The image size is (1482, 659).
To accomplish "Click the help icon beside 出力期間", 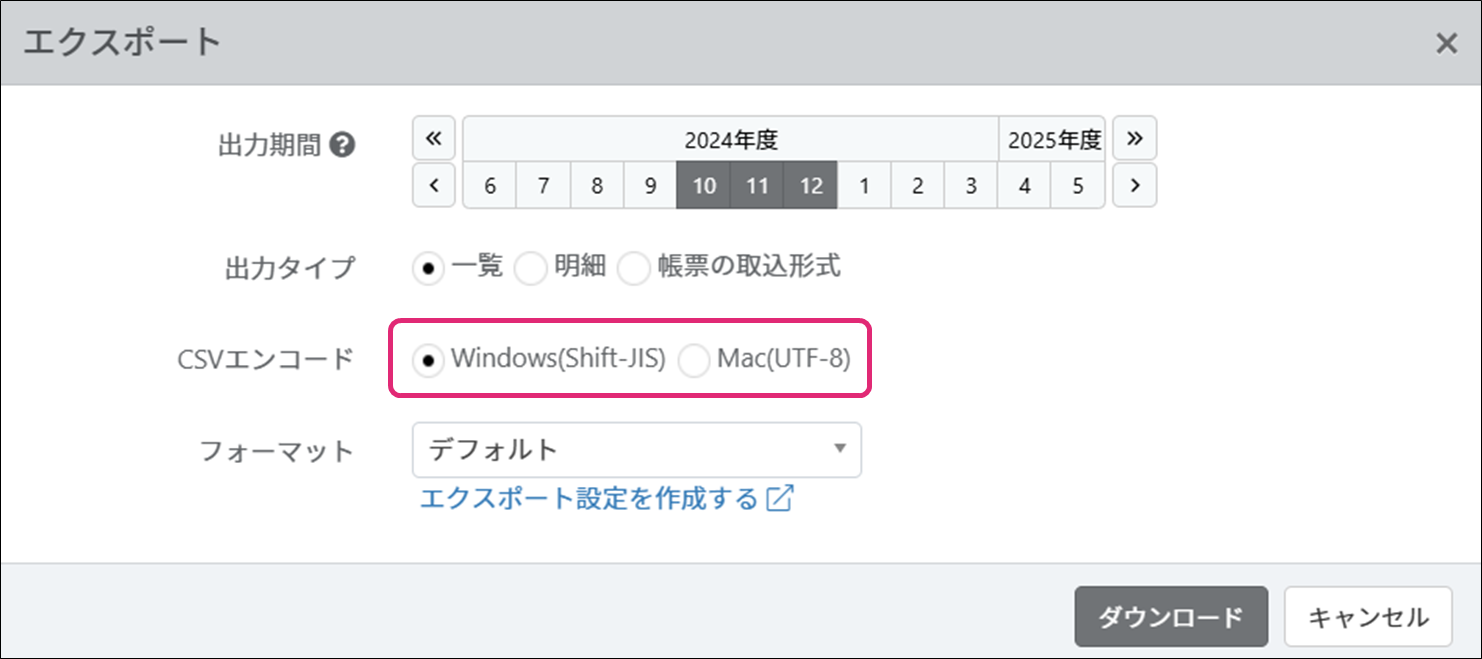I will point(342,146).
